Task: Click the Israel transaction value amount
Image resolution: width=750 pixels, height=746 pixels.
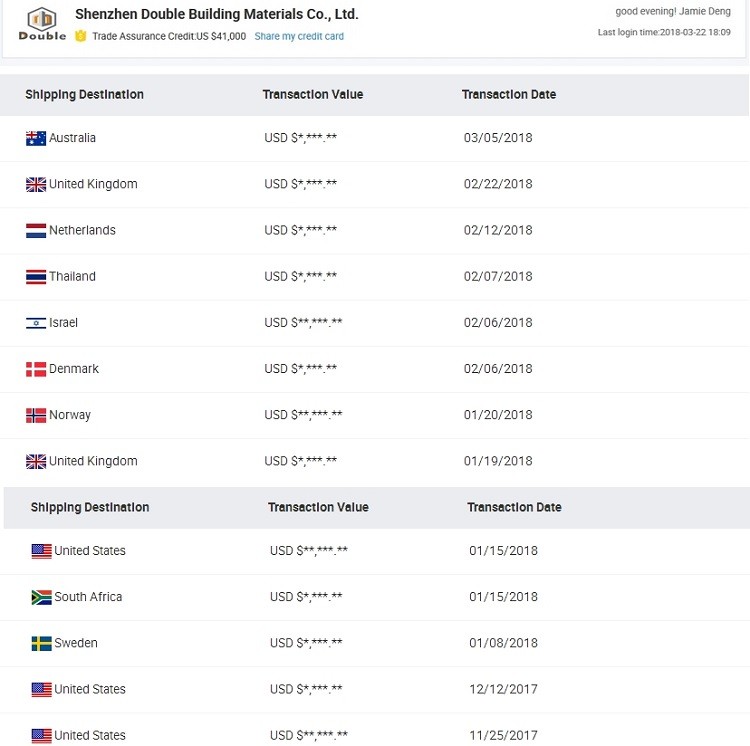Action: pos(303,323)
